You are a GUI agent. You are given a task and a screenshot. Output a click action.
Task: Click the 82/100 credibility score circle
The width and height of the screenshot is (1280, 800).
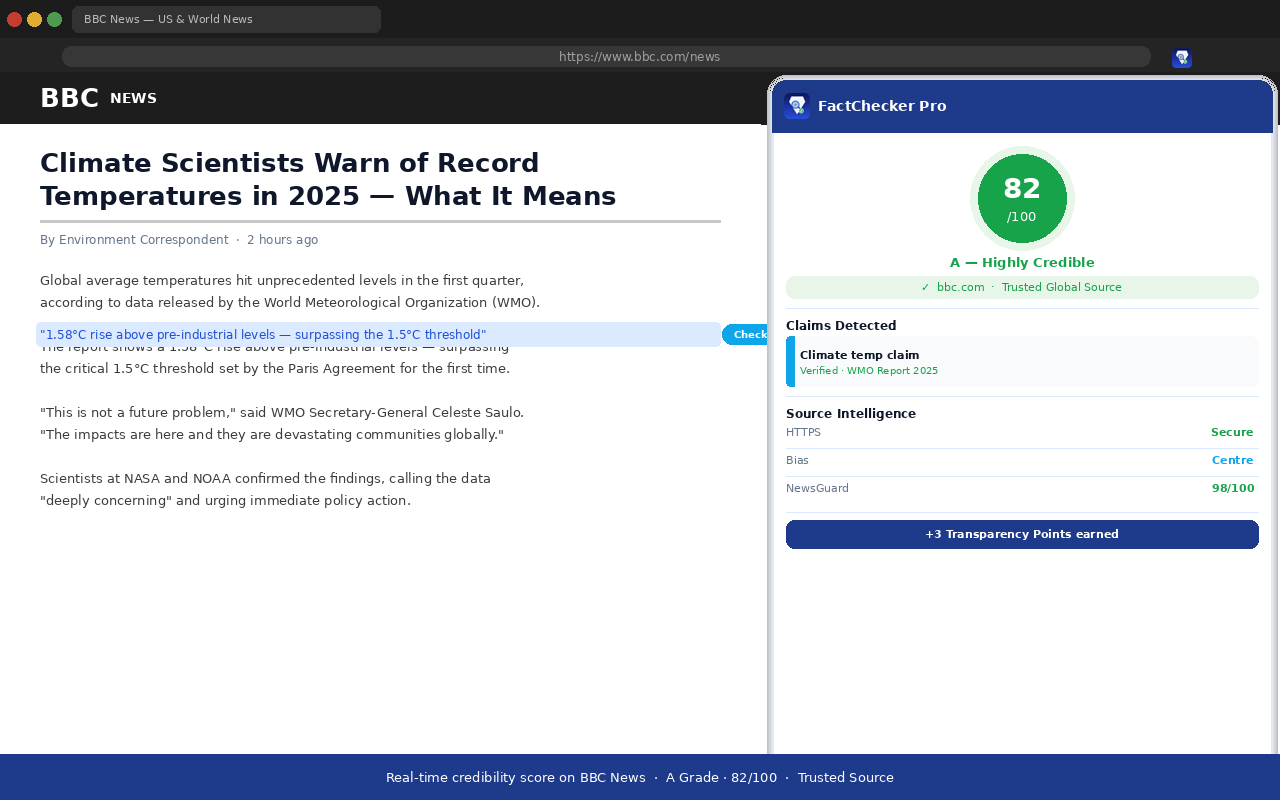[x=1022, y=198]
